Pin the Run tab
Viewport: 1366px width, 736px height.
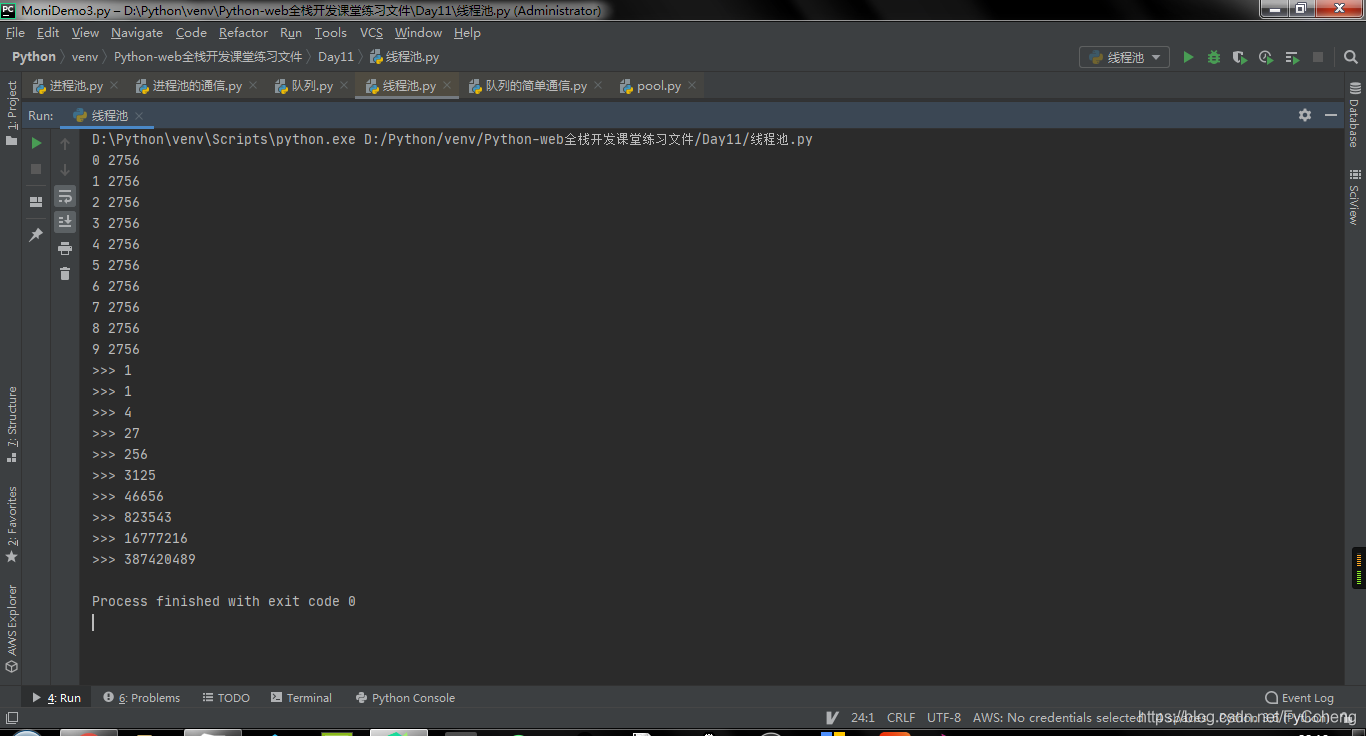(36, 234)
